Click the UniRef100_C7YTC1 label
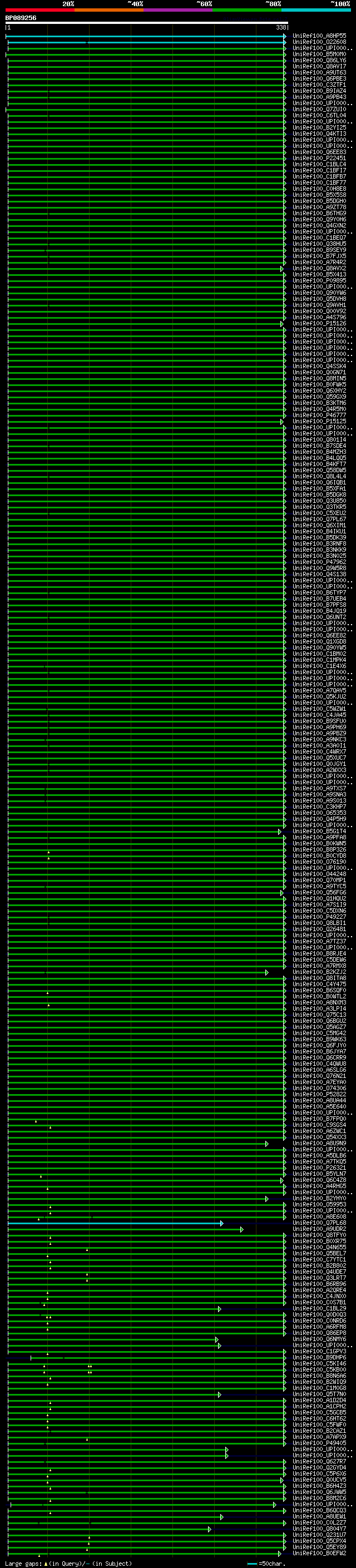Image resolution: width=356 pixels, height=1568 pixels. pos(319,1259)
